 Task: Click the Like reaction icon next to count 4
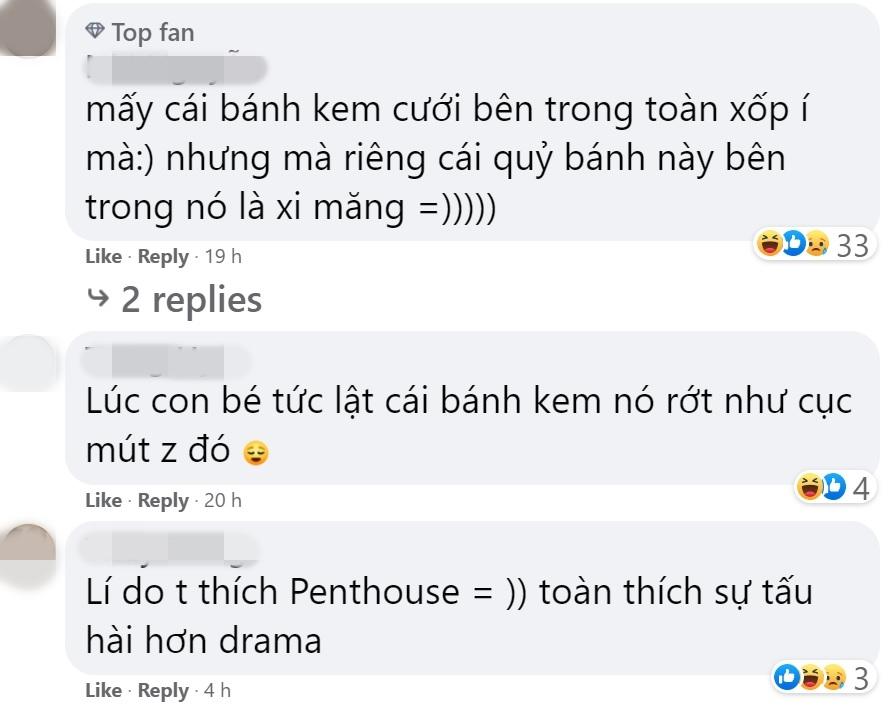coord(832,485)
